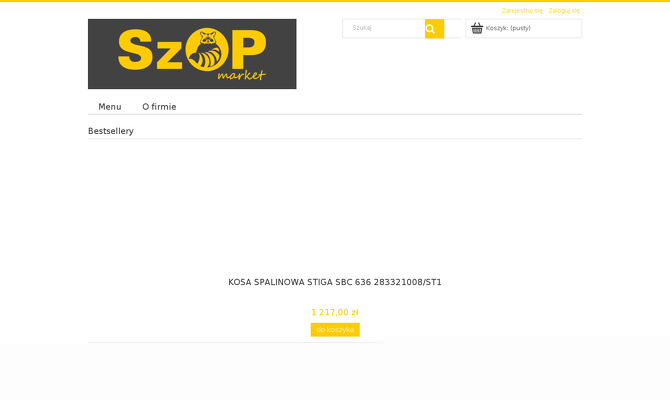Open the 'KOSA SPALINOWA STIGA SBC 636' product title
The width and height of the screenshot is (670, 400).
pyautogui.click(x=335, y=282)
